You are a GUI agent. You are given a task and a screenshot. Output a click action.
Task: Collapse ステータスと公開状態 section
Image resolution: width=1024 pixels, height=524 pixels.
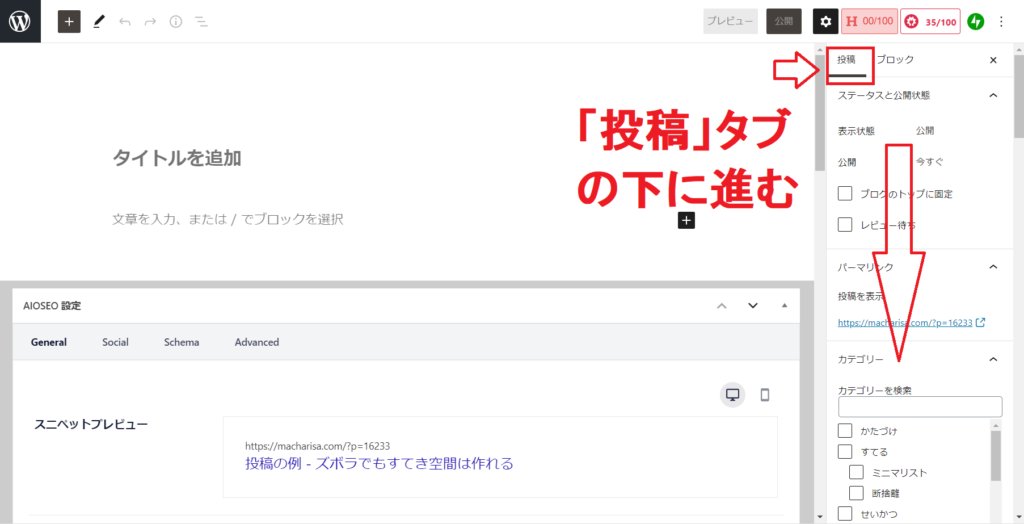tap(992, 95)
